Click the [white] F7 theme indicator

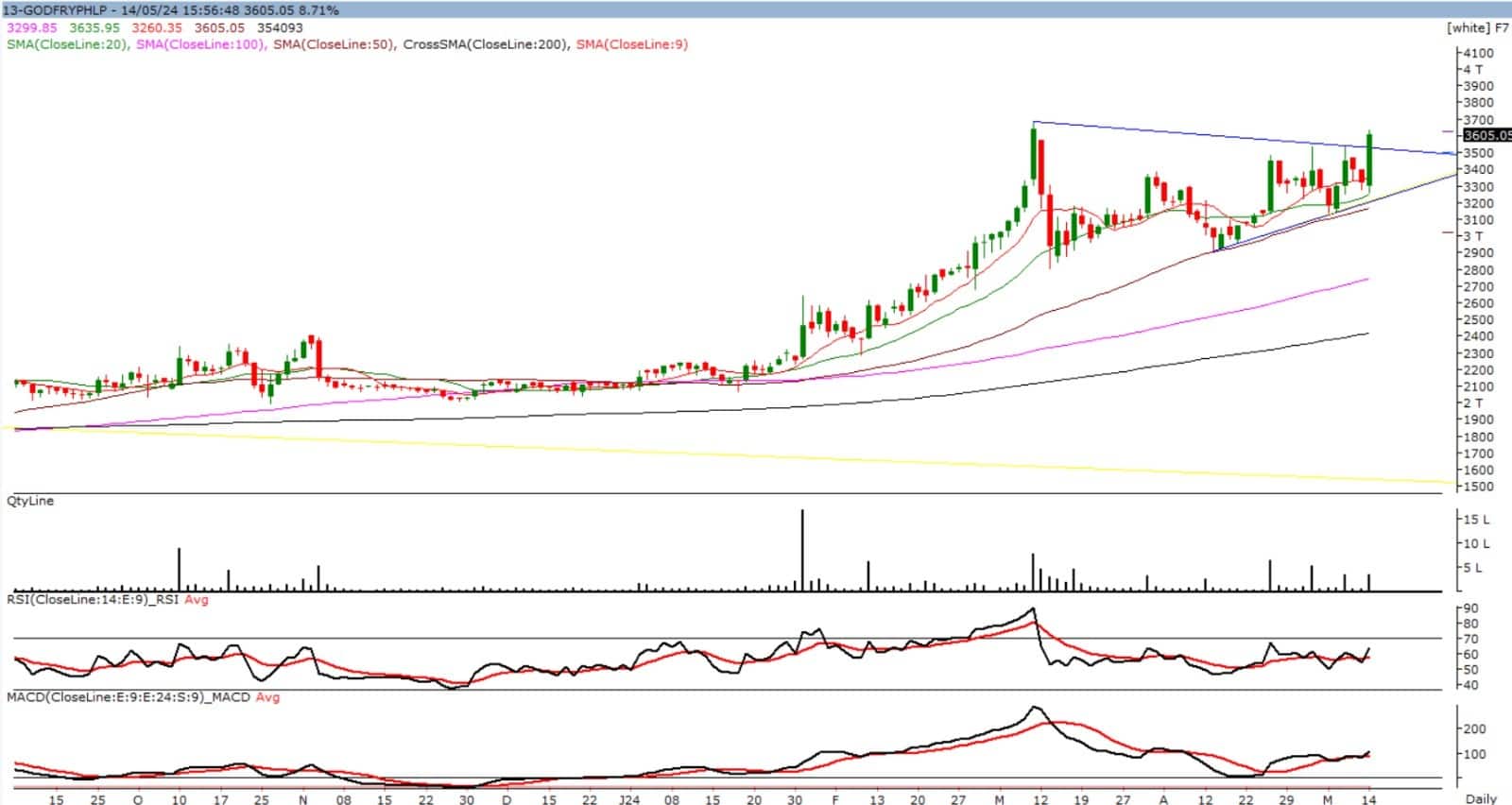pos(1477,27)
